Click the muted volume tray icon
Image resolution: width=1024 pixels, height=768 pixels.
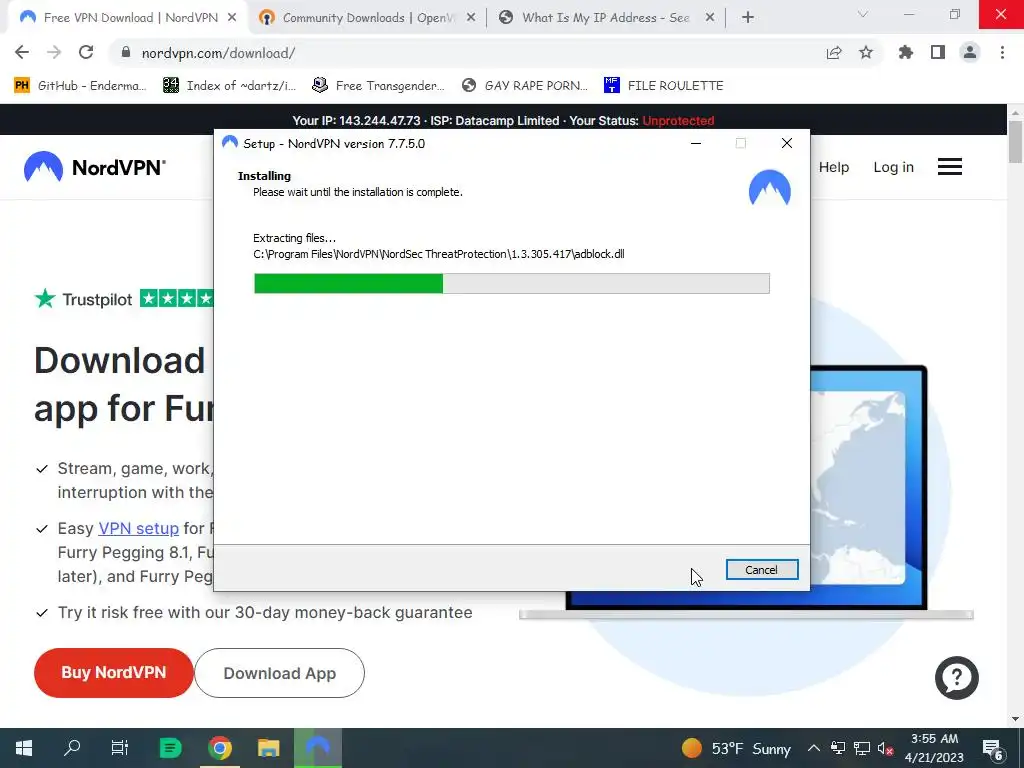pos(886,748)
